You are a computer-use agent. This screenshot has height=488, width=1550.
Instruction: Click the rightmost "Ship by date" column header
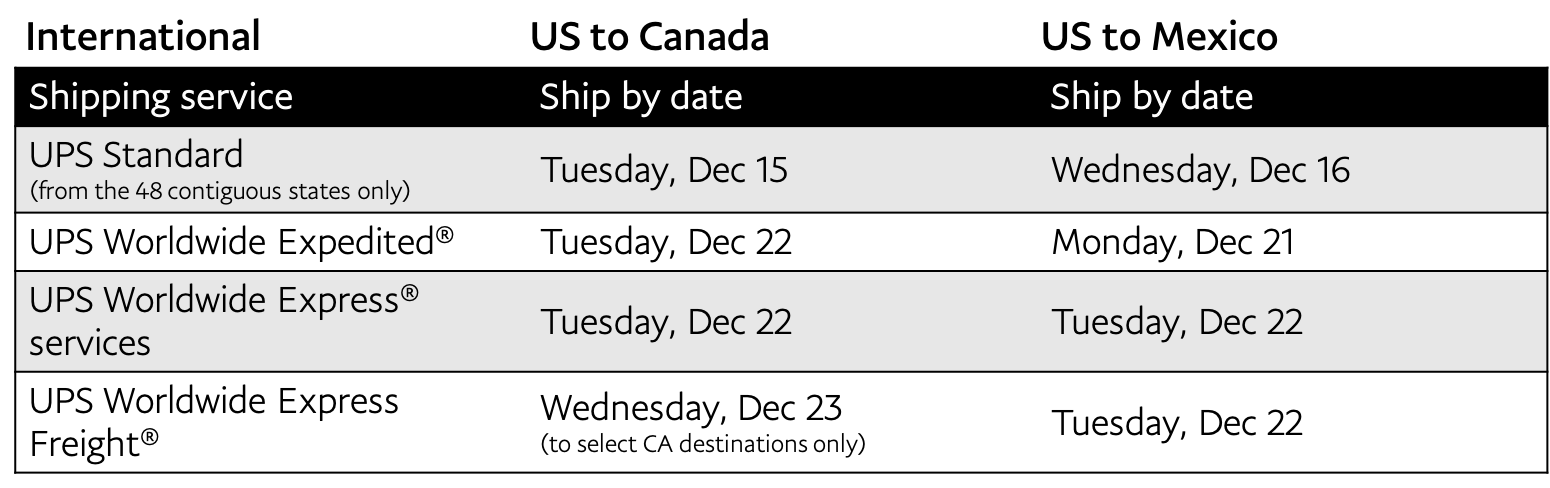pos(1151,97)
